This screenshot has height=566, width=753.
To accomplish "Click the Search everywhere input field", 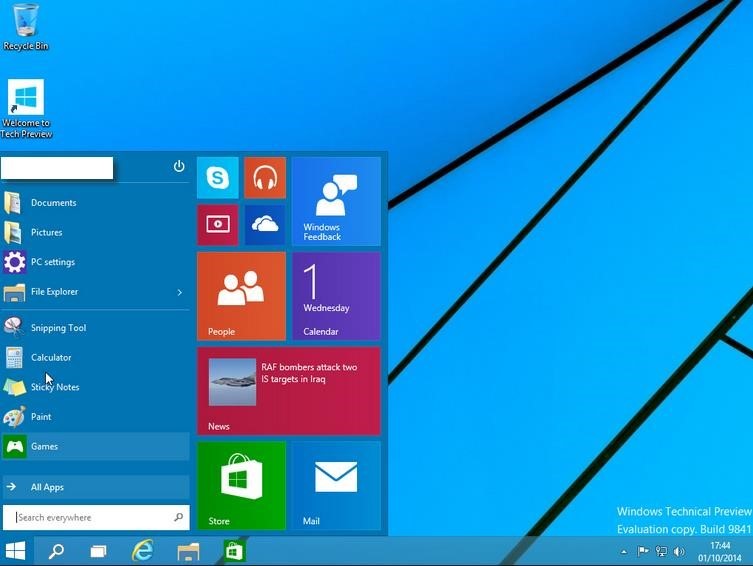I will click(x=96, y=518).
